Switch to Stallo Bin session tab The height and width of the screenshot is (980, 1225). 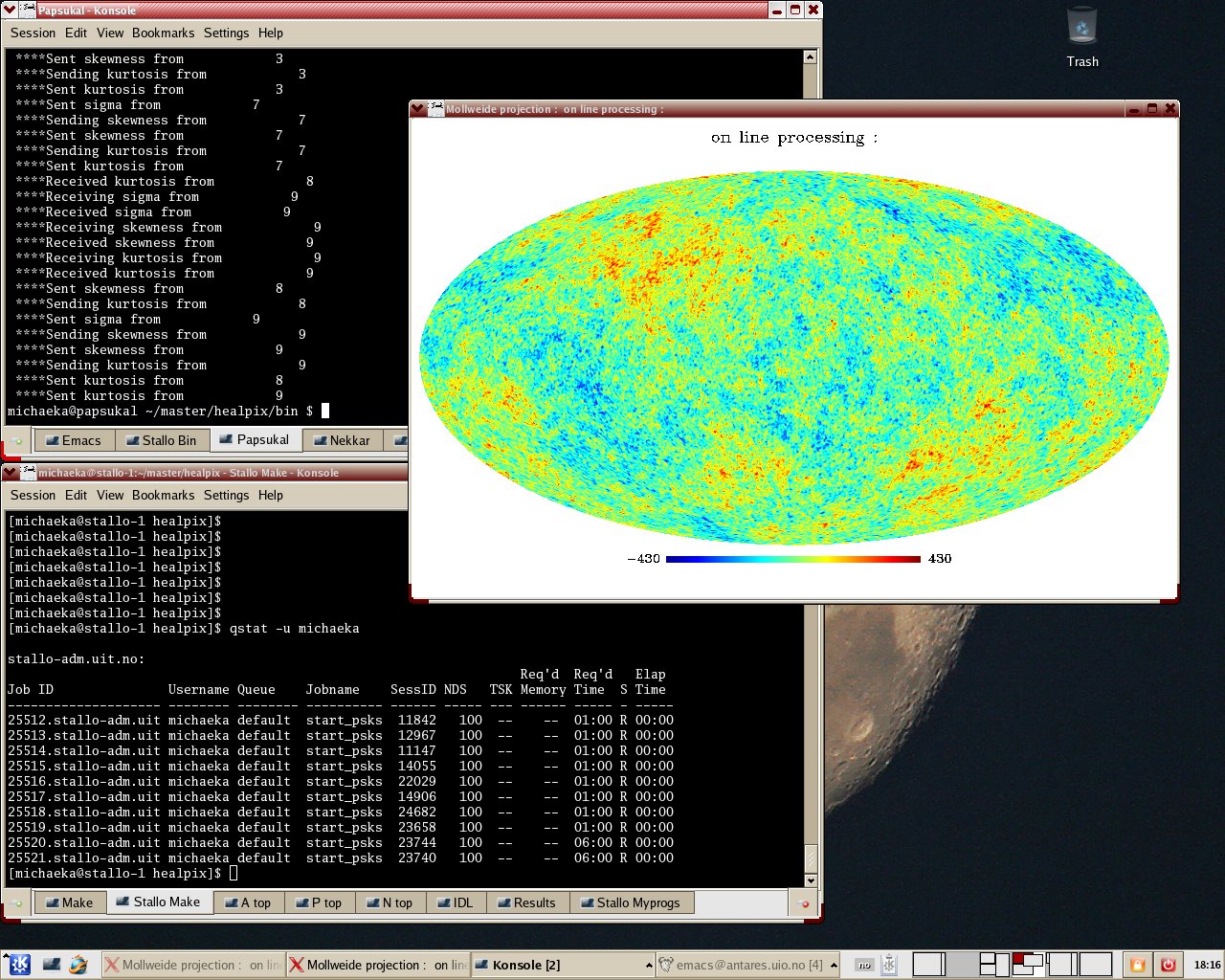tap(163, 440)
